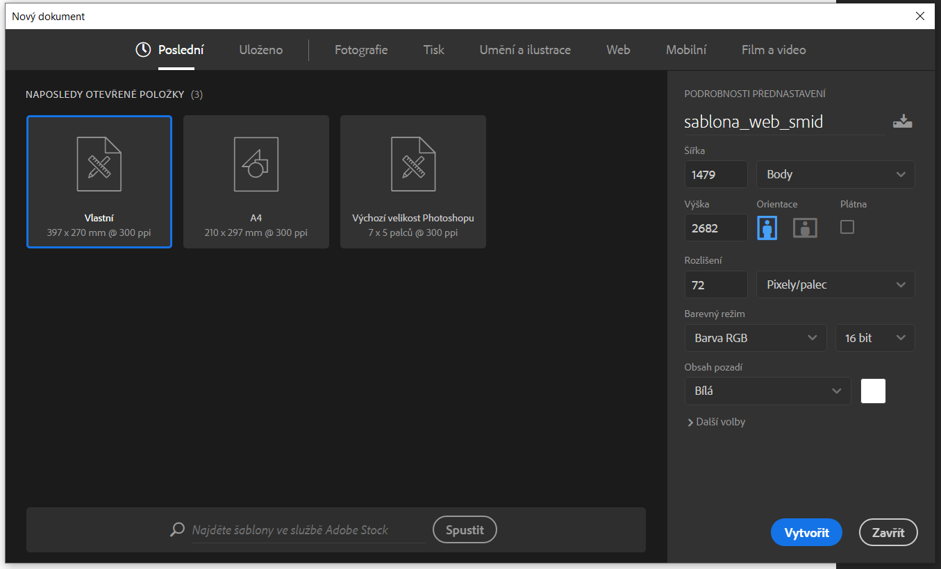The height and width of the screenshot is (569, 941).
Task: Click the clock icon on Poslední tab
Action: (x=143, y=50)
